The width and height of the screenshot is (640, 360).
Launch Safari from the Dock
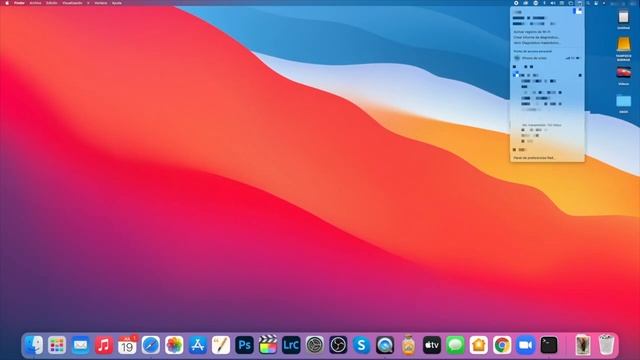151,345
